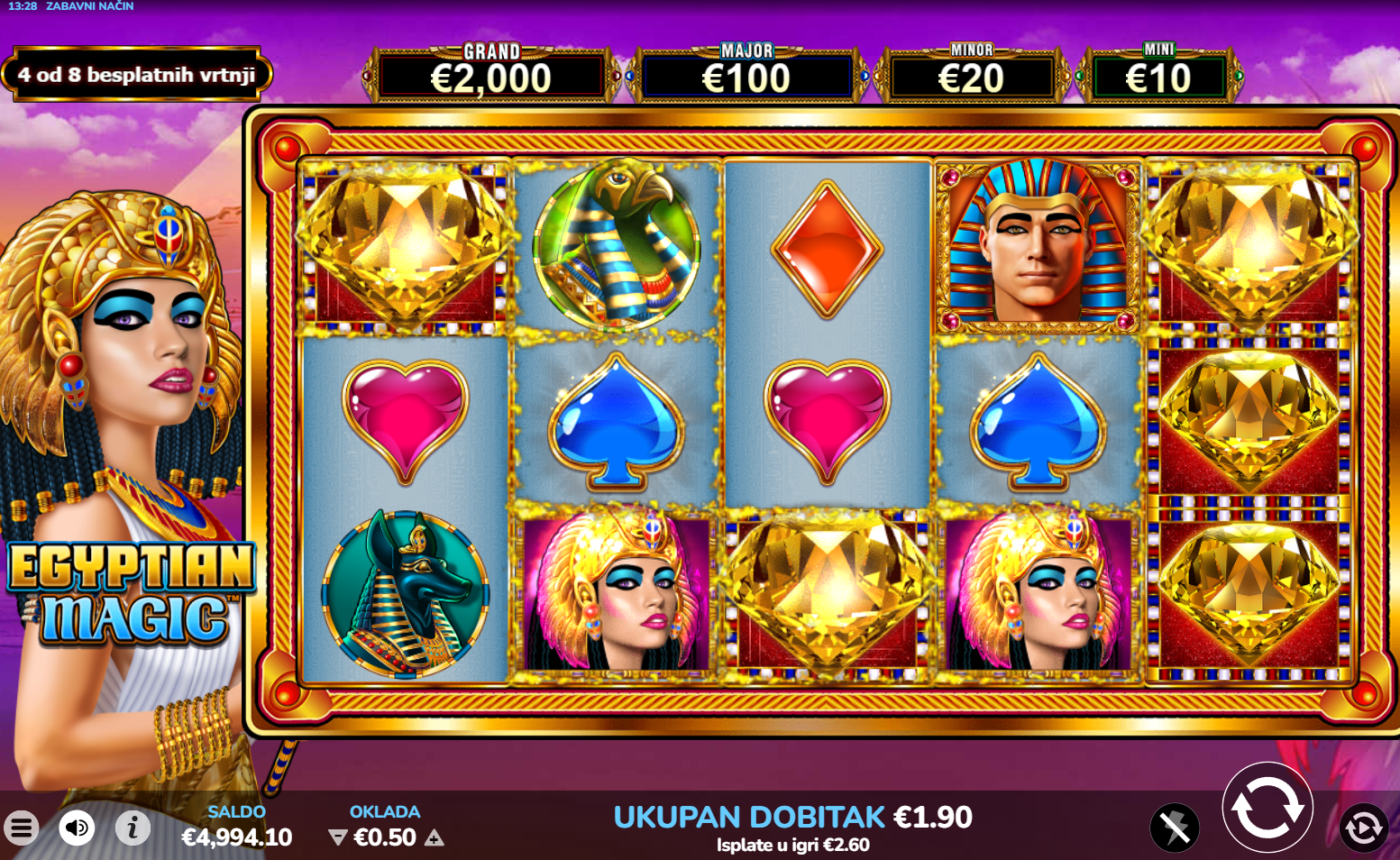
Task: Toggle the turbo lightning mode
Action: (1176, 827)
